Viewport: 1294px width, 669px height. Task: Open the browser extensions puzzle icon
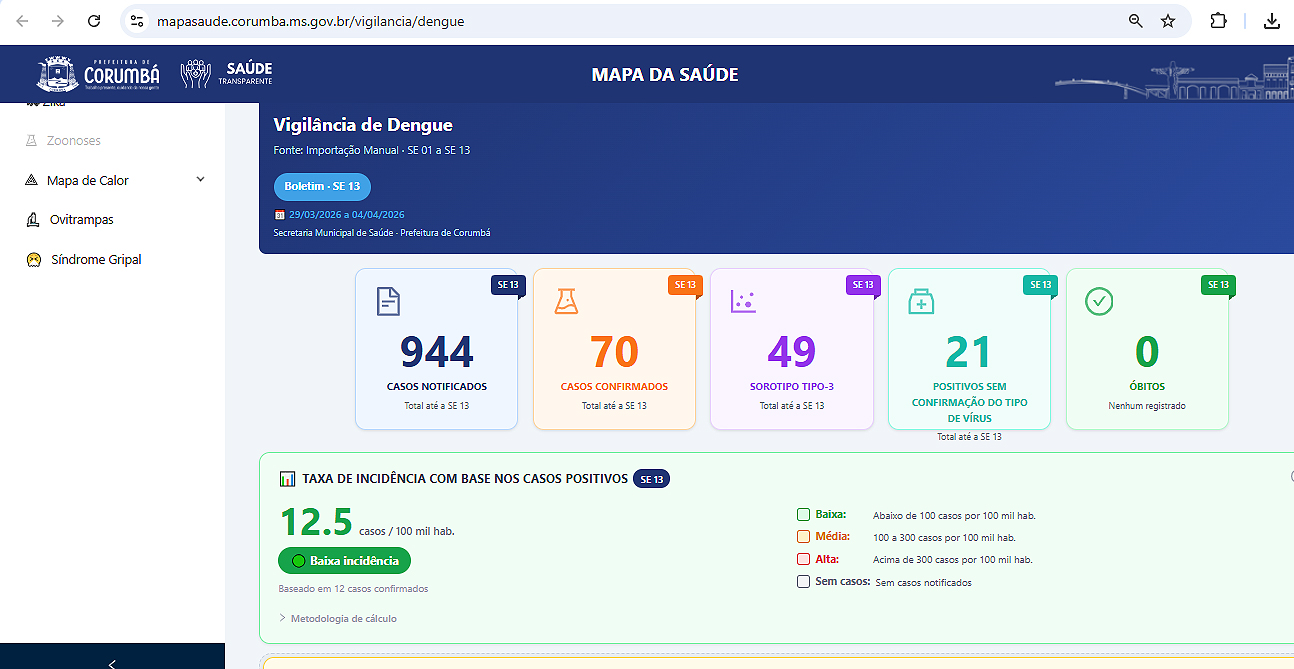pos(1218,21)
